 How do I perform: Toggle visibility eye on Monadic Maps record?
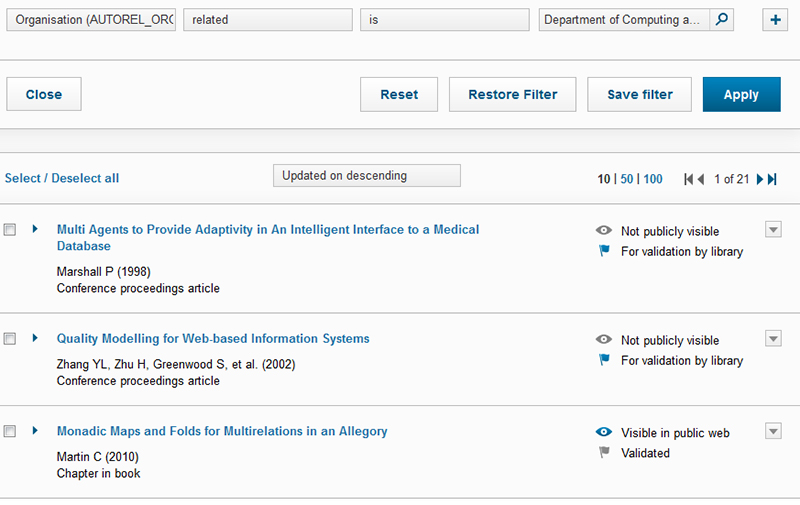603,432
